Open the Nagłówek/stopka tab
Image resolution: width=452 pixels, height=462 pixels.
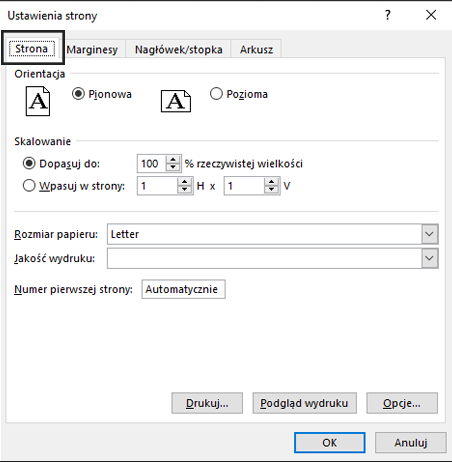pos(178,50)
